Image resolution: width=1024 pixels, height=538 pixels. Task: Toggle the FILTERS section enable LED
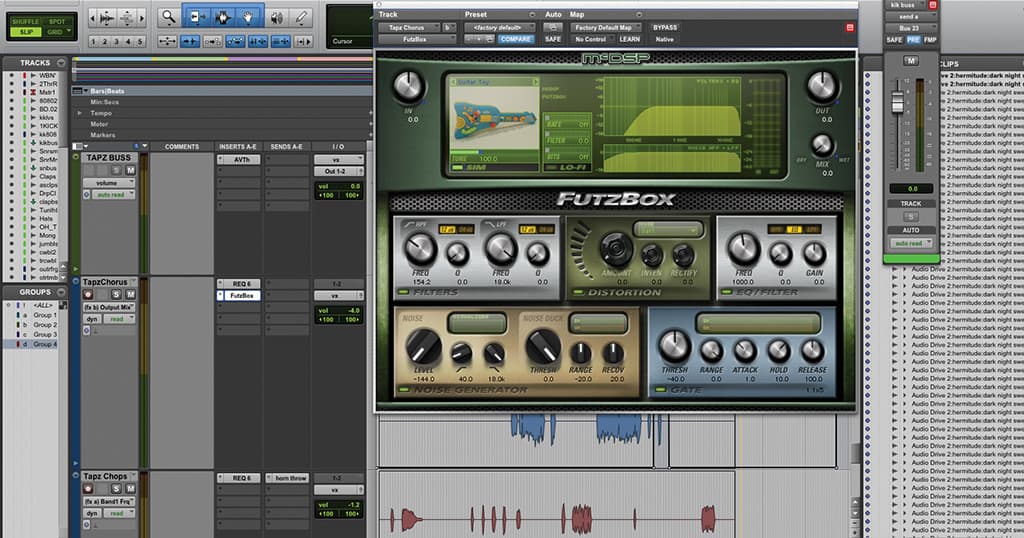tap(404, 292)
